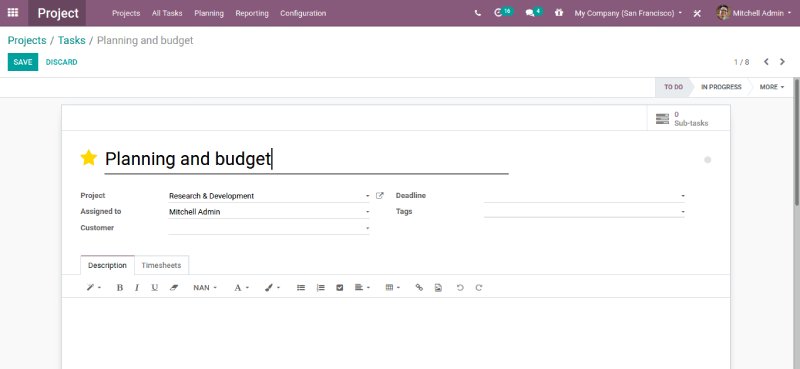Screen dimensions: 800x369
Task: Click the SAVE button
Action: tap(23, 62)
